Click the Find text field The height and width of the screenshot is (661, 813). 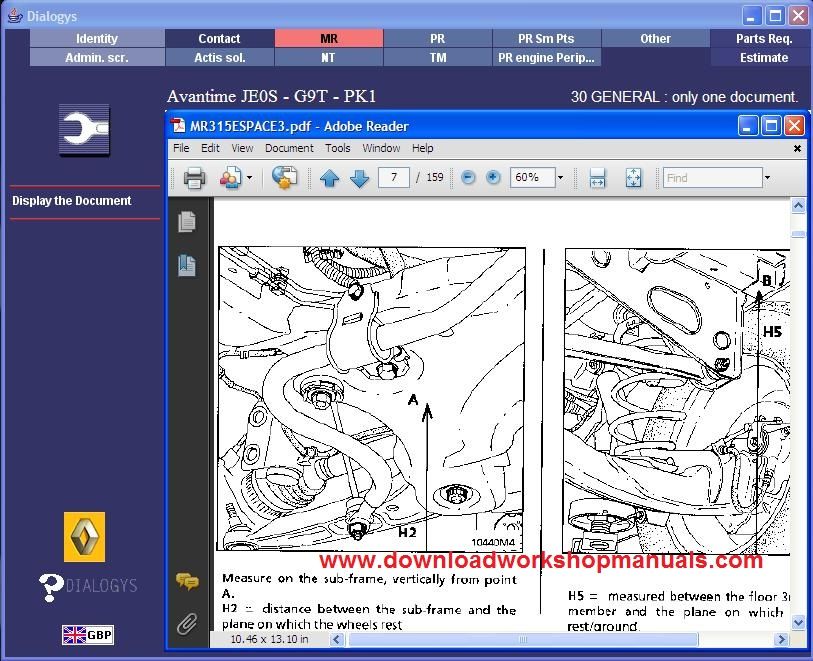pyautogui.click(x=712, y=178)
